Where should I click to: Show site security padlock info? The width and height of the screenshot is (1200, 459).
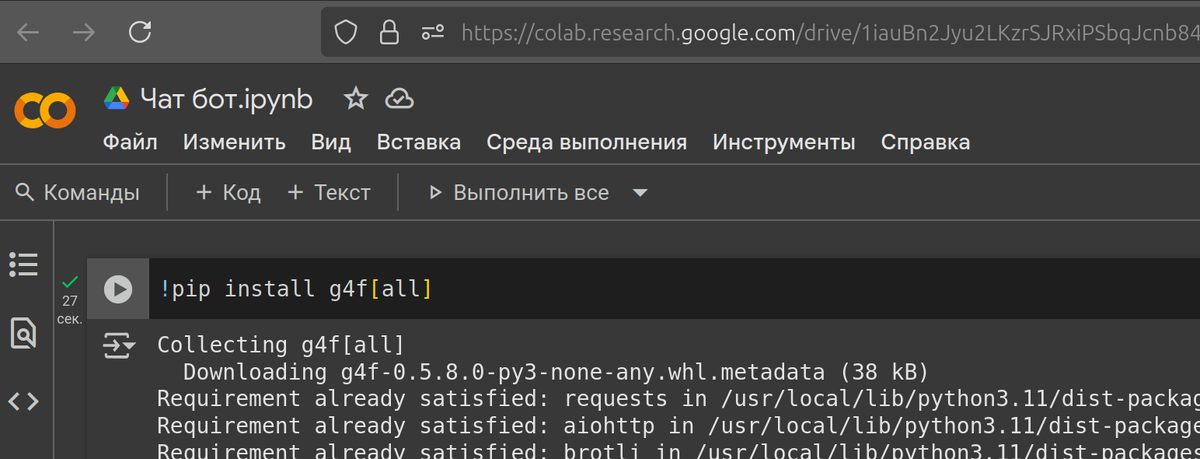(389, 33)
